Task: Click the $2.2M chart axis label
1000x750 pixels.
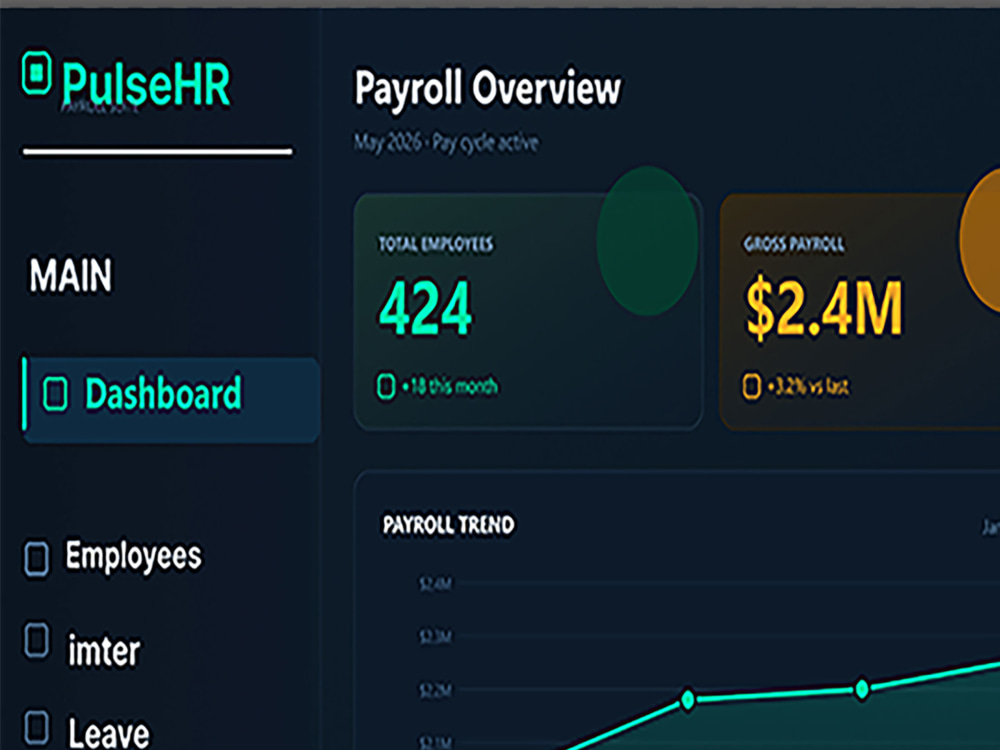Action: [436, 689]
